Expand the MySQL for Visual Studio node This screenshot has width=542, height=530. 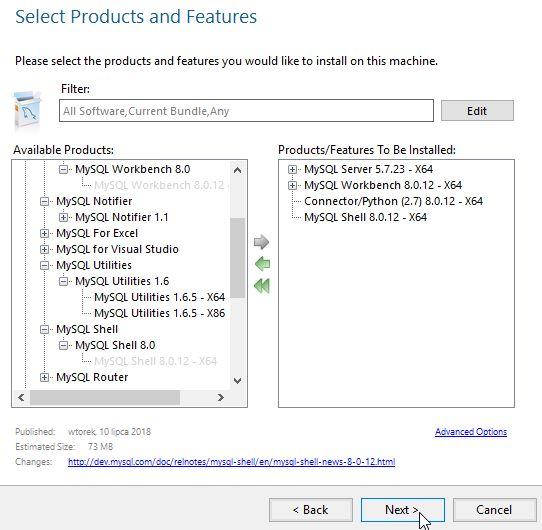[x=44, y=249]
